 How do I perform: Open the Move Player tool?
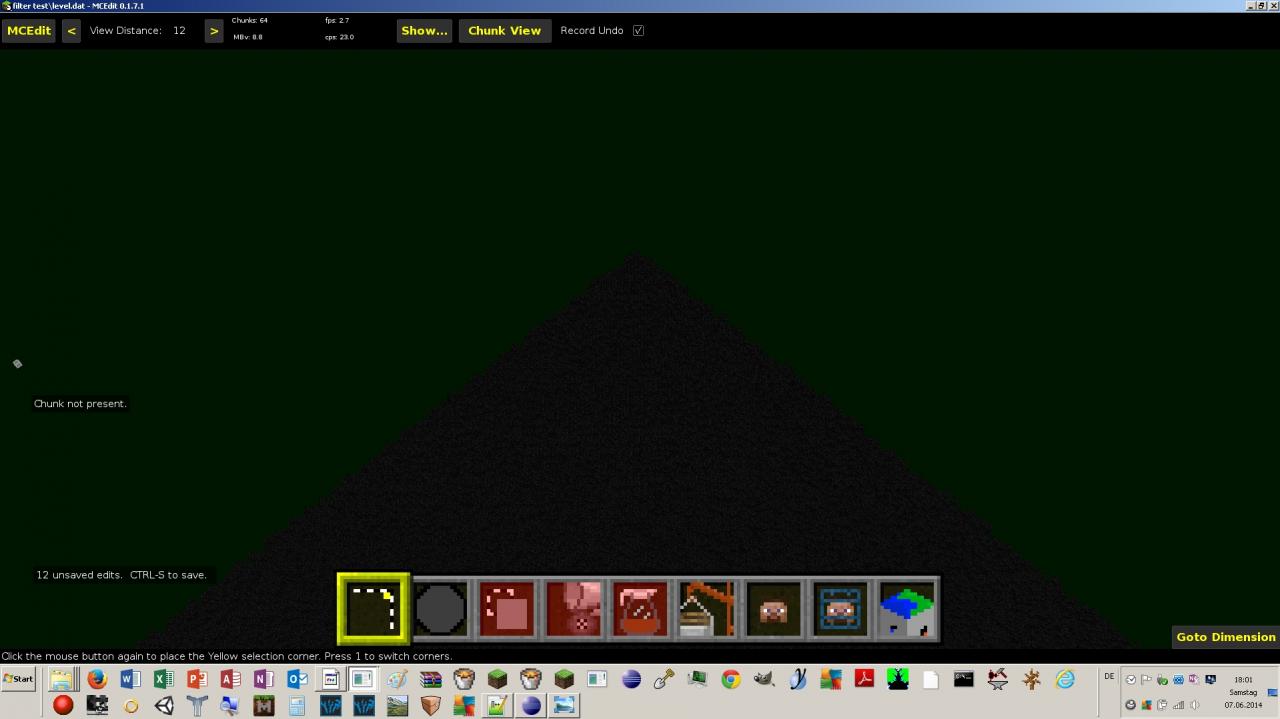click(x=773, y=607)
